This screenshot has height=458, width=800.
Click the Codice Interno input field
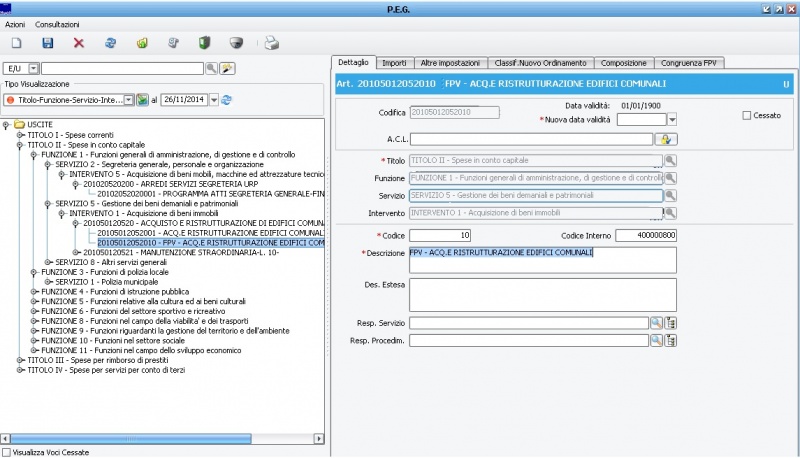click(x=646, y=235)
